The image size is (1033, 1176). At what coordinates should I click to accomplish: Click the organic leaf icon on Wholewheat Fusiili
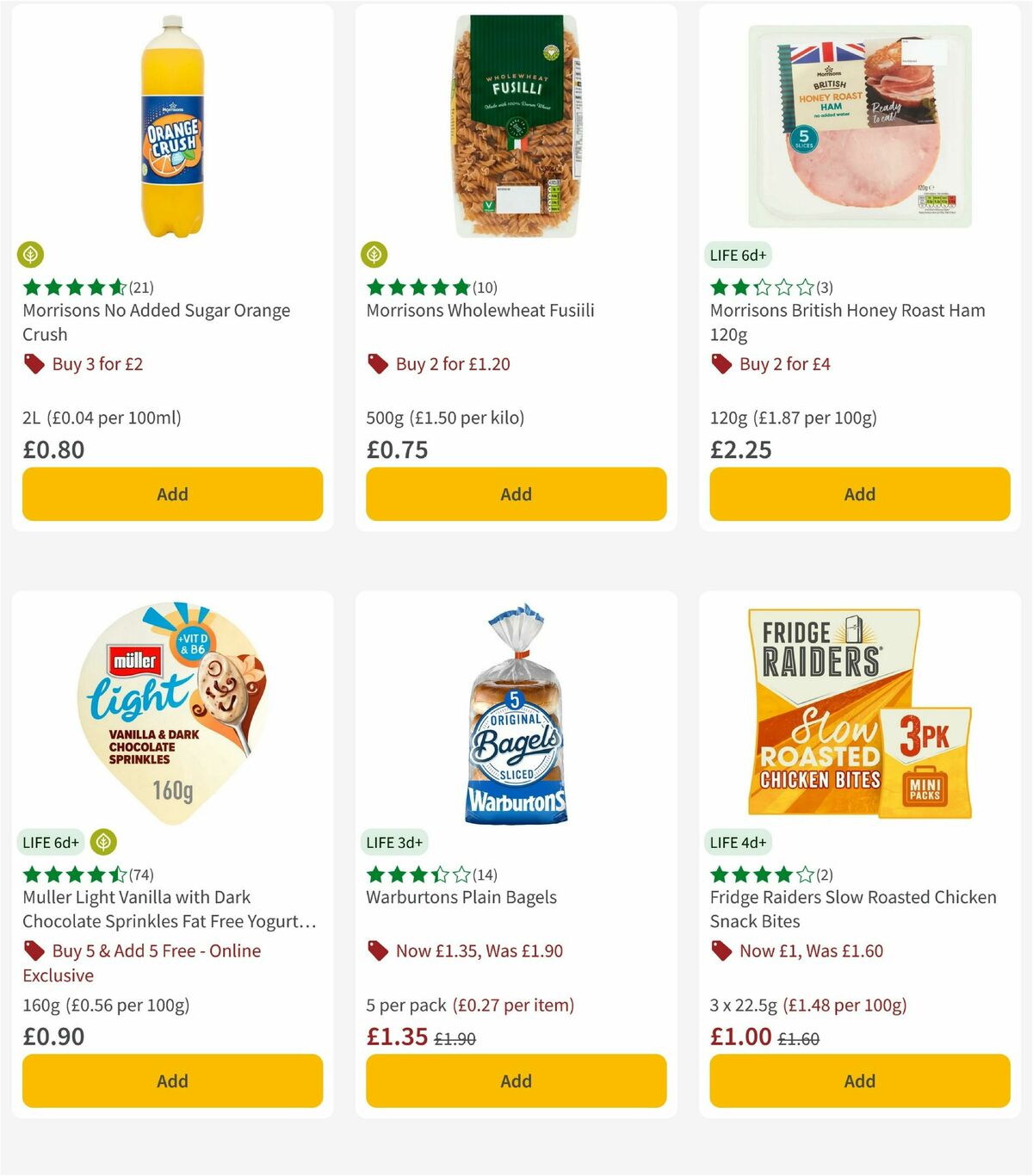[x=375, y=255]
